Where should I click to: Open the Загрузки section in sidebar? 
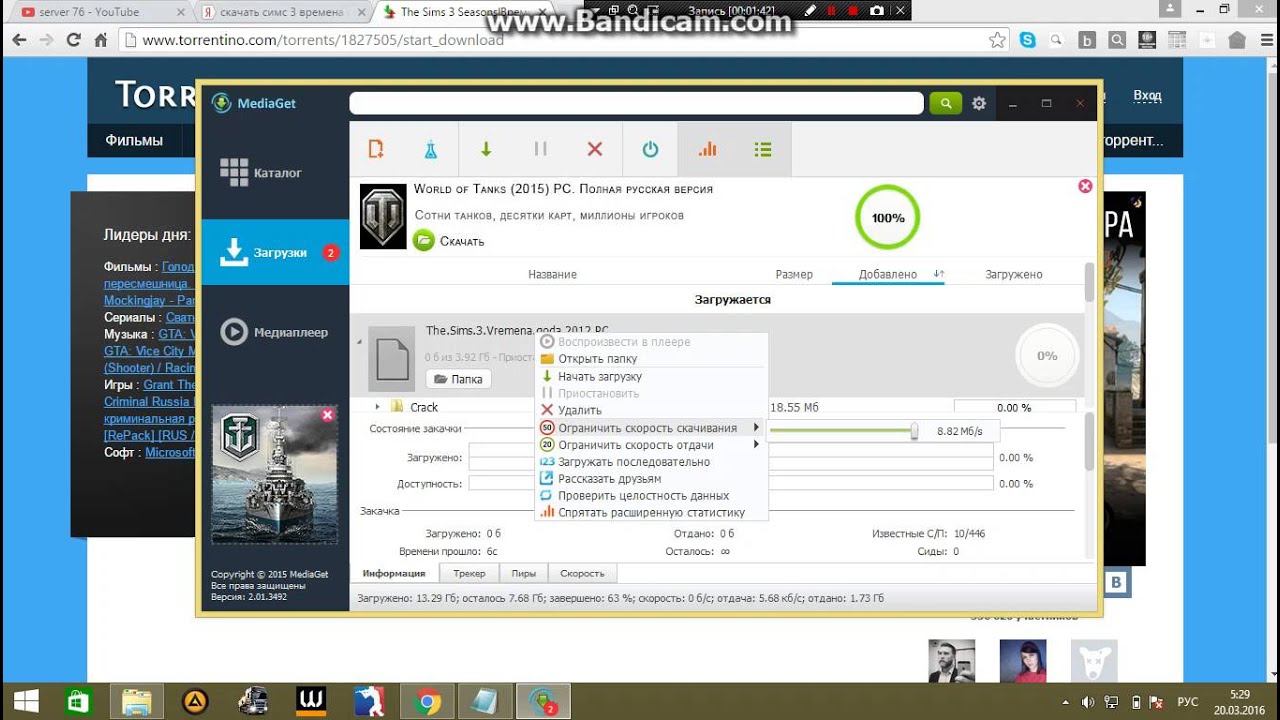pyautogui.click(x=275, y=252)
